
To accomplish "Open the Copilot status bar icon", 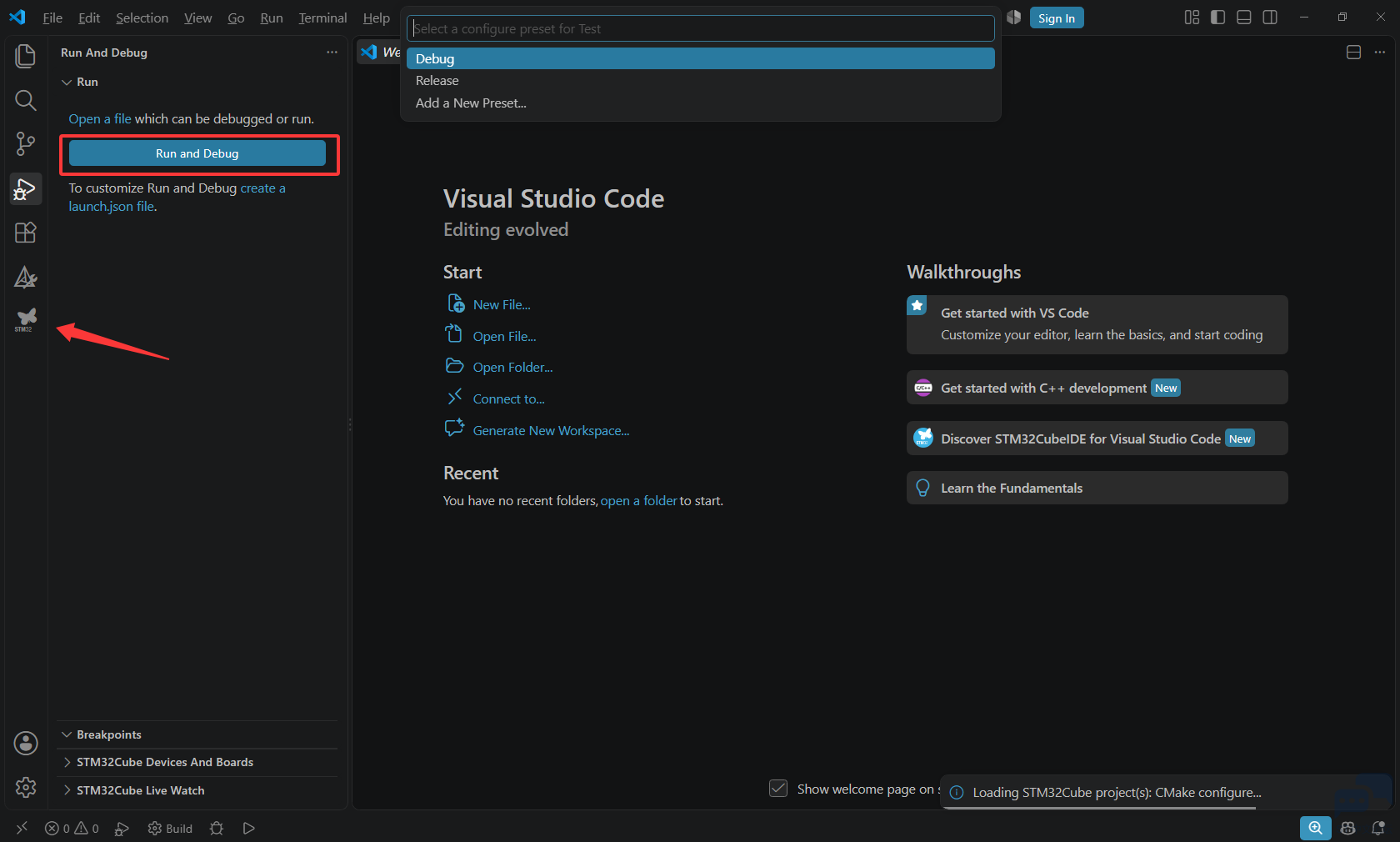I will (x=1347, y=829).
